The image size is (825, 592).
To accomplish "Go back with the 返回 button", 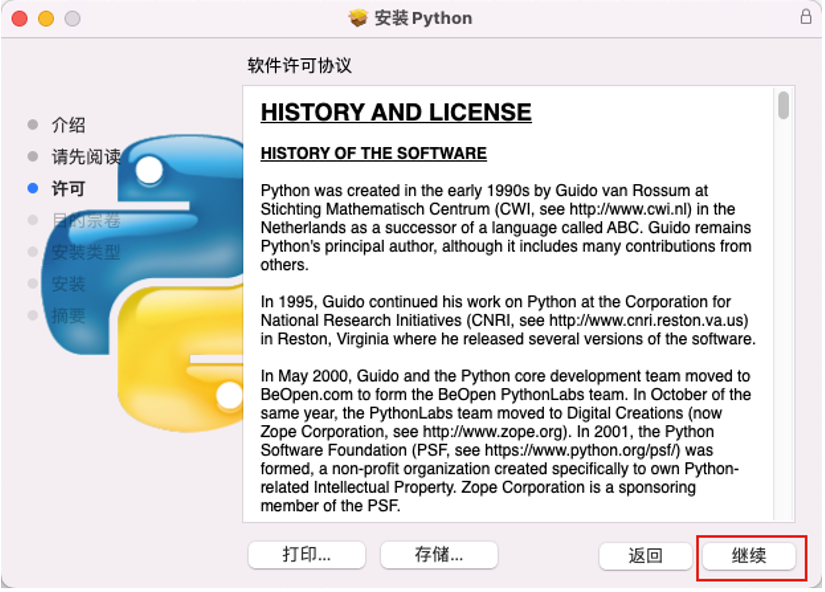I will coord(645,556).
